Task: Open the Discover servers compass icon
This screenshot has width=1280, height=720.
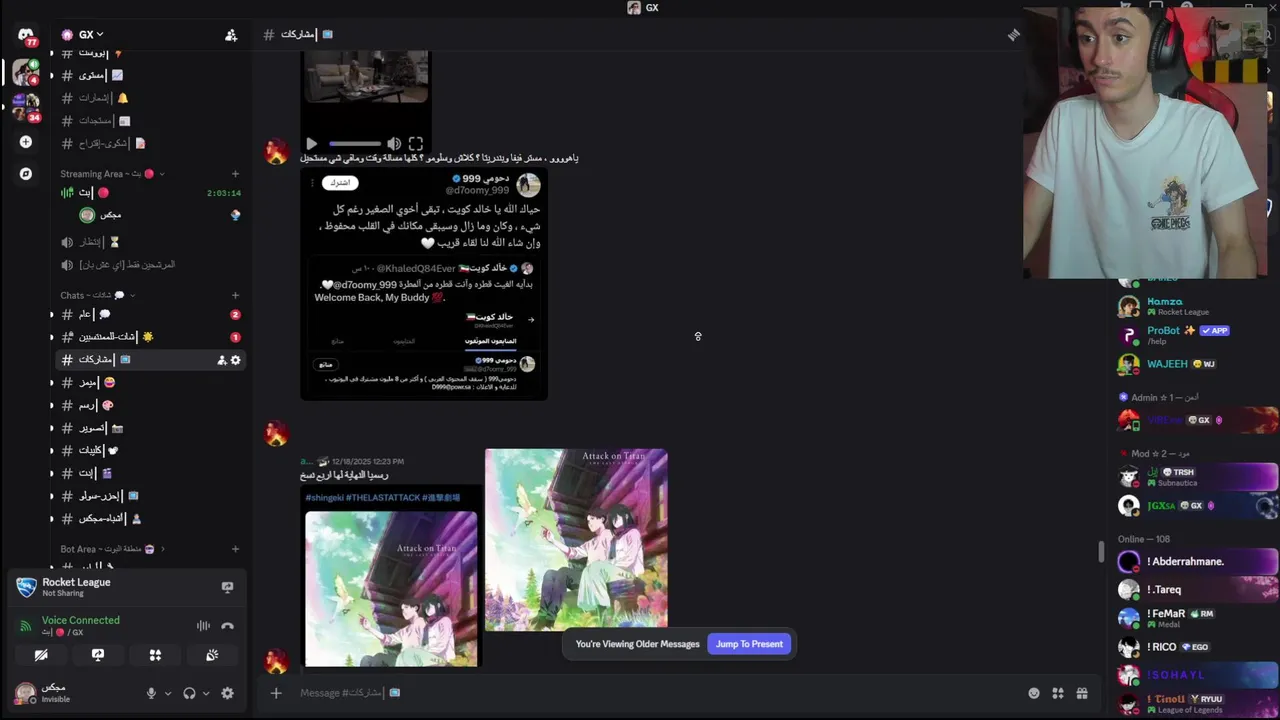Action: [x=25, y=174]
